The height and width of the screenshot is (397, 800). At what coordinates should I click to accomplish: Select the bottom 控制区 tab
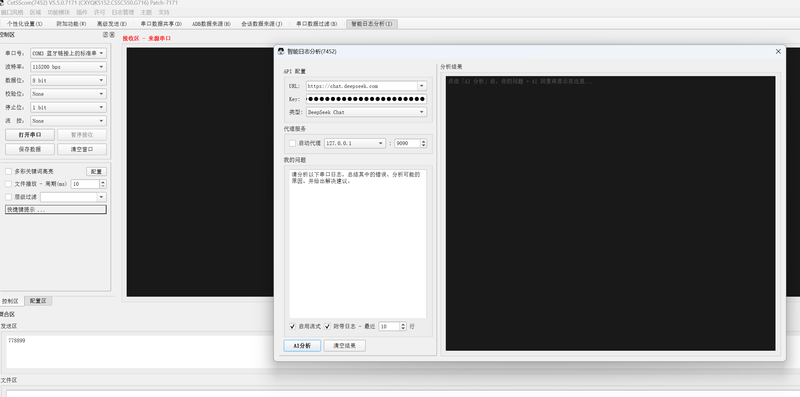coord(10,301)
